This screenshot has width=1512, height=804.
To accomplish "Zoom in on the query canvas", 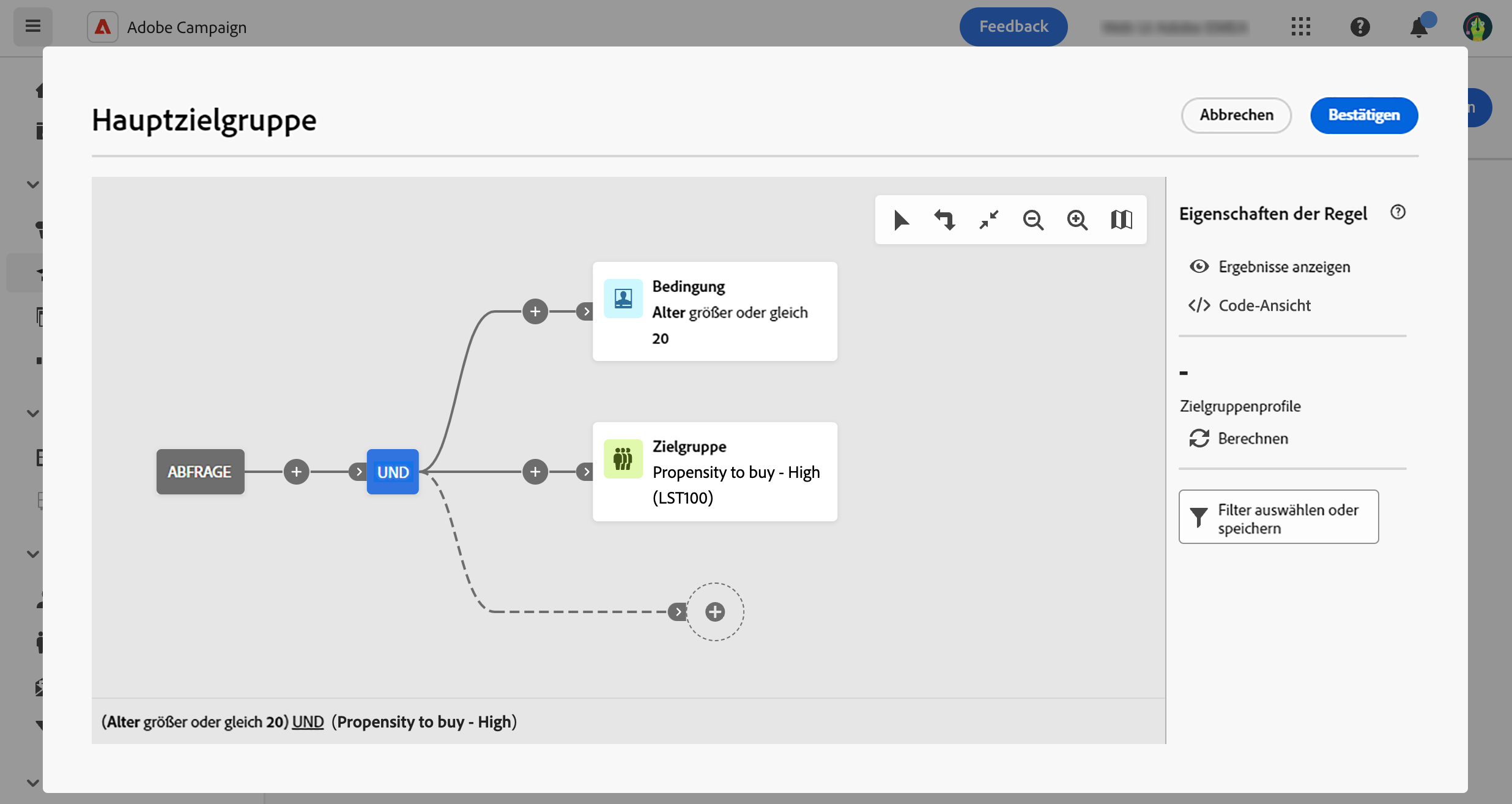I will [x=1077, y=220].
